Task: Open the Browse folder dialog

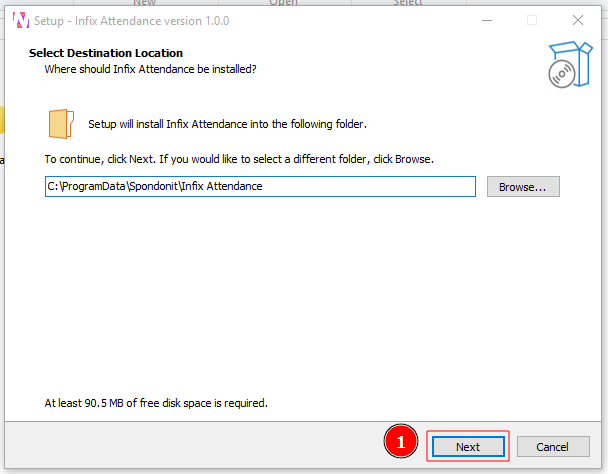Action: (523, 187)
